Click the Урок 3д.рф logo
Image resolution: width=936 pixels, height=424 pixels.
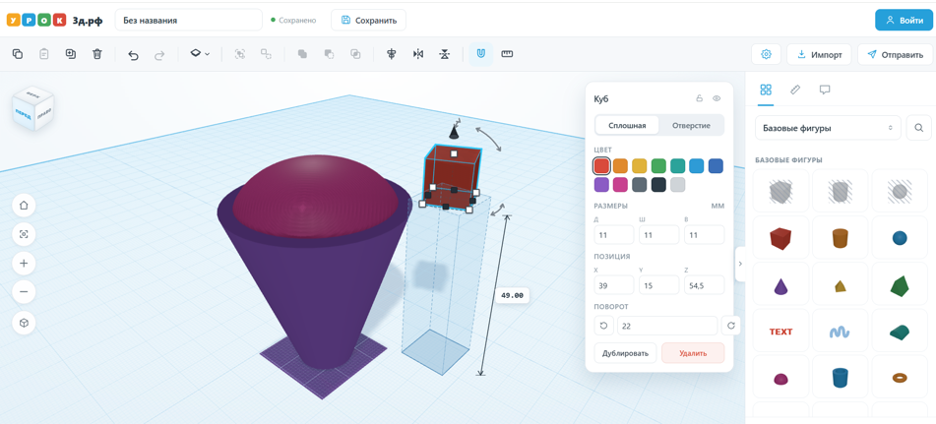[55, 20]
